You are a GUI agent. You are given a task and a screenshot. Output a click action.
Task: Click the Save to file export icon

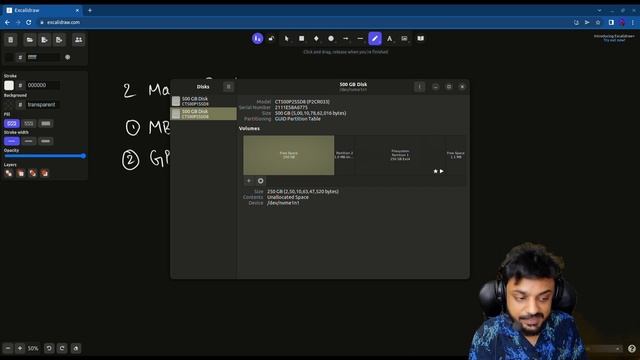click(44, 40)
